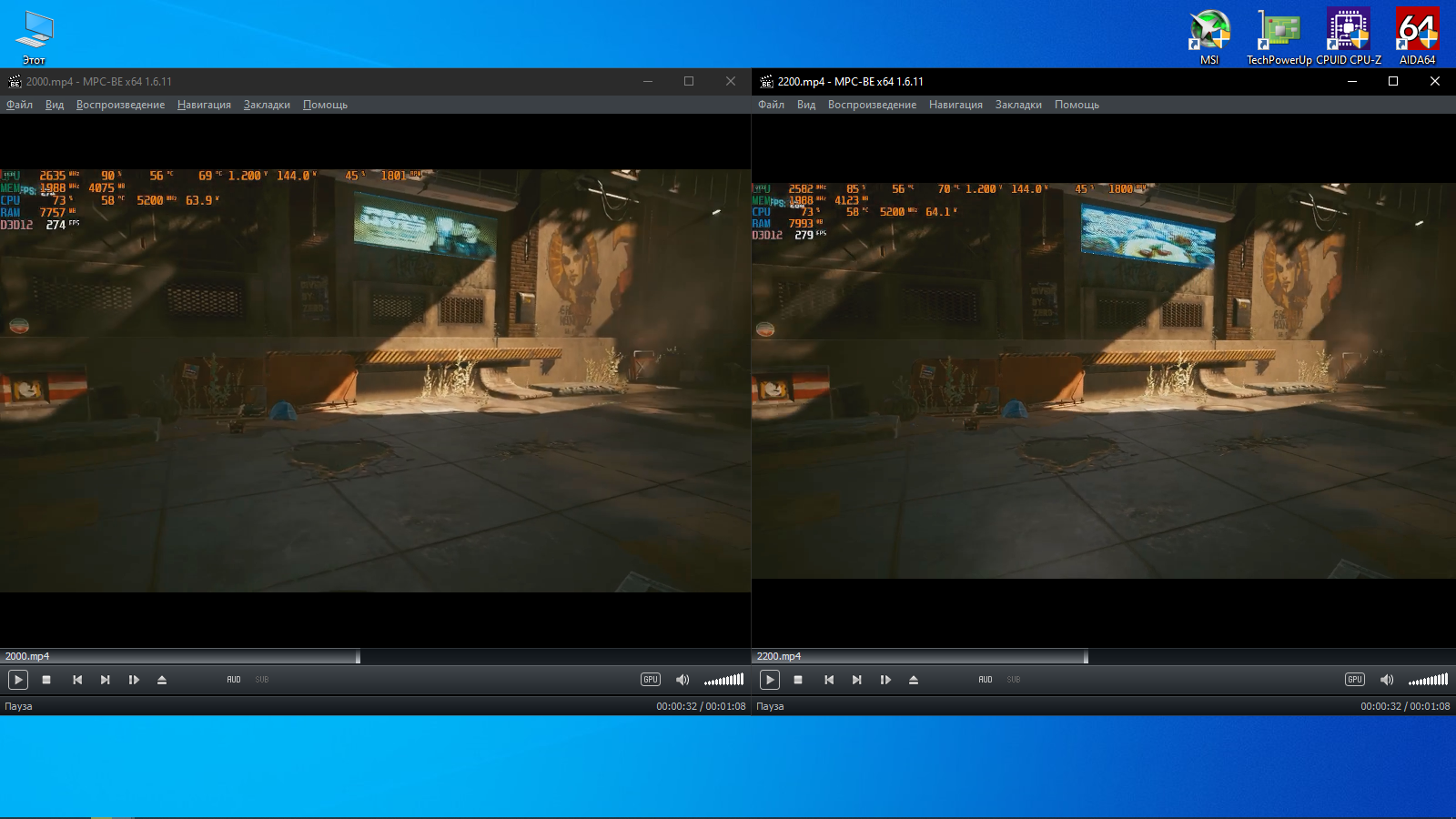The width and height of the screenshot is (1456, 819).
Task: Open the Вид menu in 2000.mp4 window
Action: 55,105
